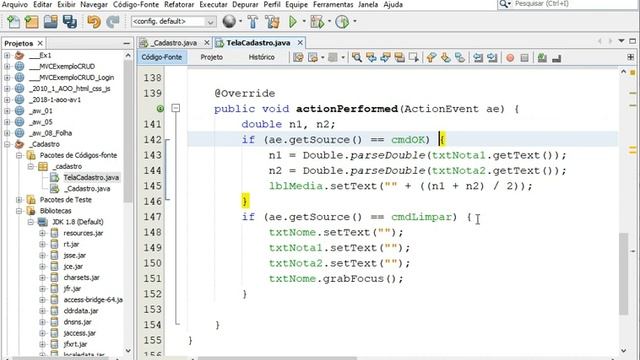Click the globe browser icon in toolbar
Image resolution: width=640 pixels, height=360 pixels.
tap(229, 21)
